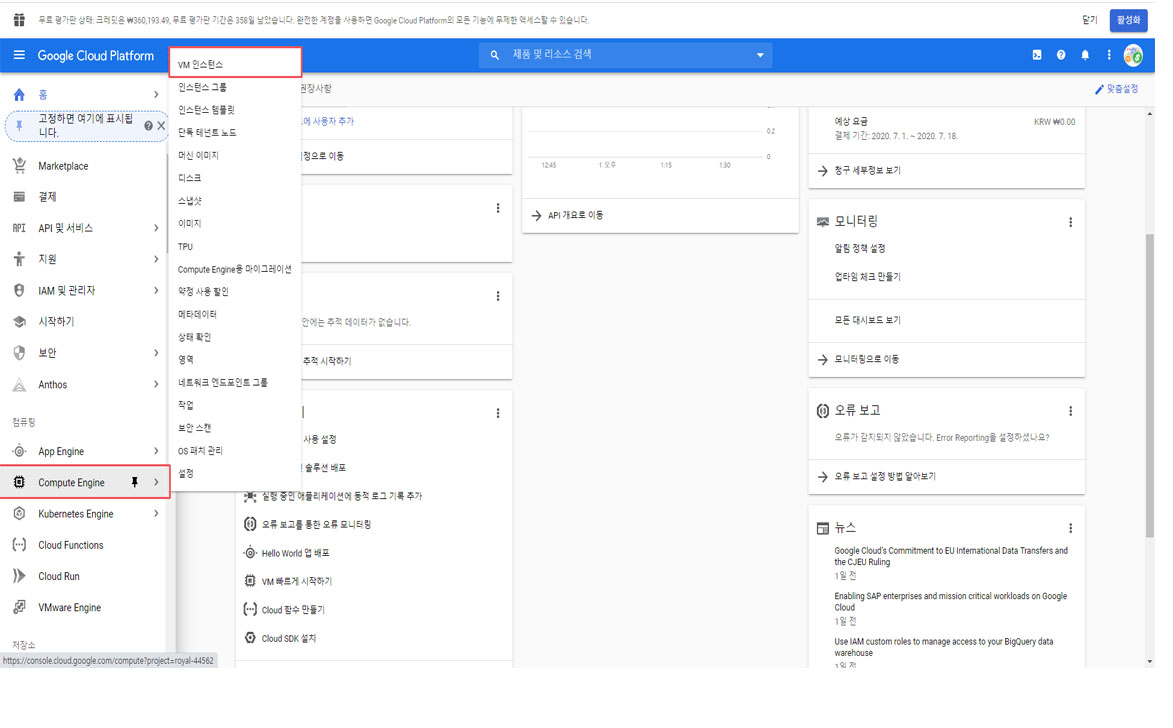1173x728 pixels.
Task: Click the 결제 billing icon
Action: (19, 197)
